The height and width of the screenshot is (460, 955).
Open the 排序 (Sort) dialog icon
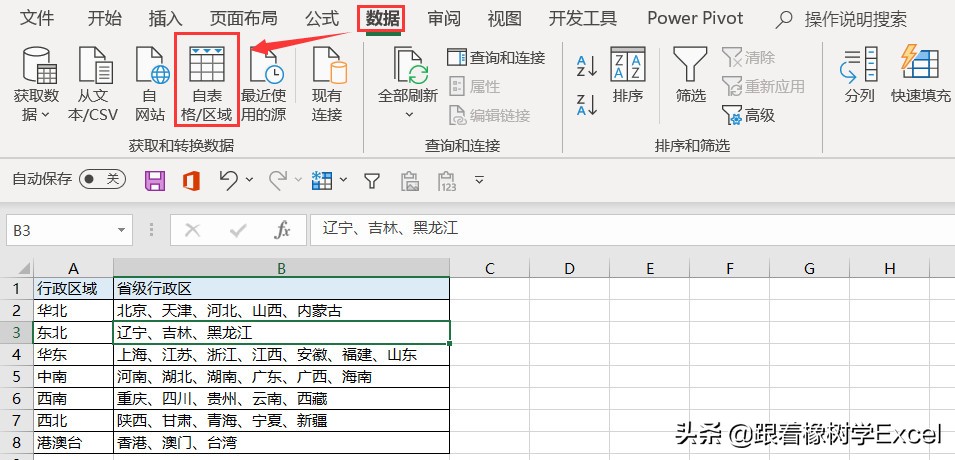pos(628,64)
